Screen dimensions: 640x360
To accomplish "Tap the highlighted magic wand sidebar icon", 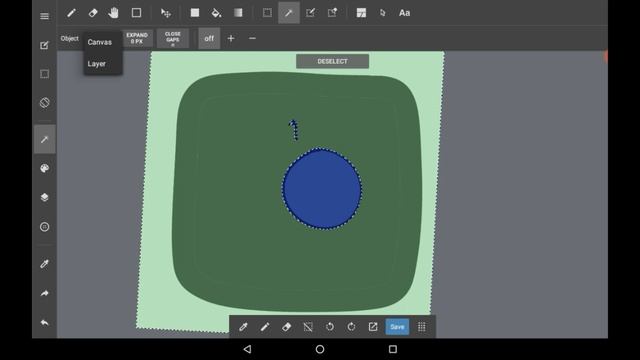I will [x=44, y=140].
